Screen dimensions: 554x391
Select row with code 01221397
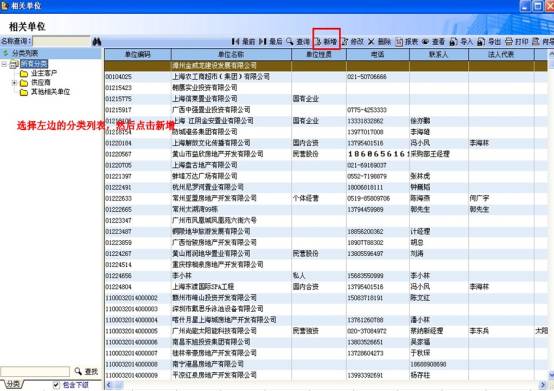(326, 176)
